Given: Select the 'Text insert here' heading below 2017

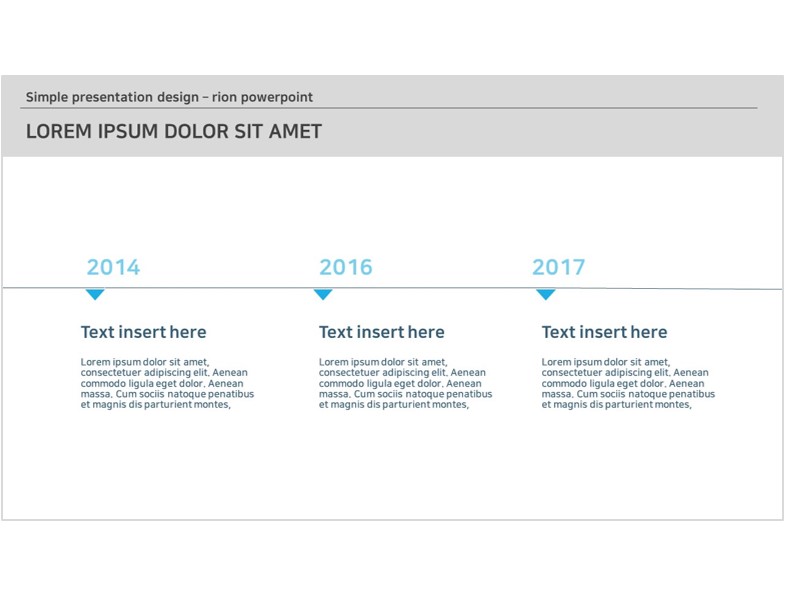Looking at the screenshot, I should [604, 332].
